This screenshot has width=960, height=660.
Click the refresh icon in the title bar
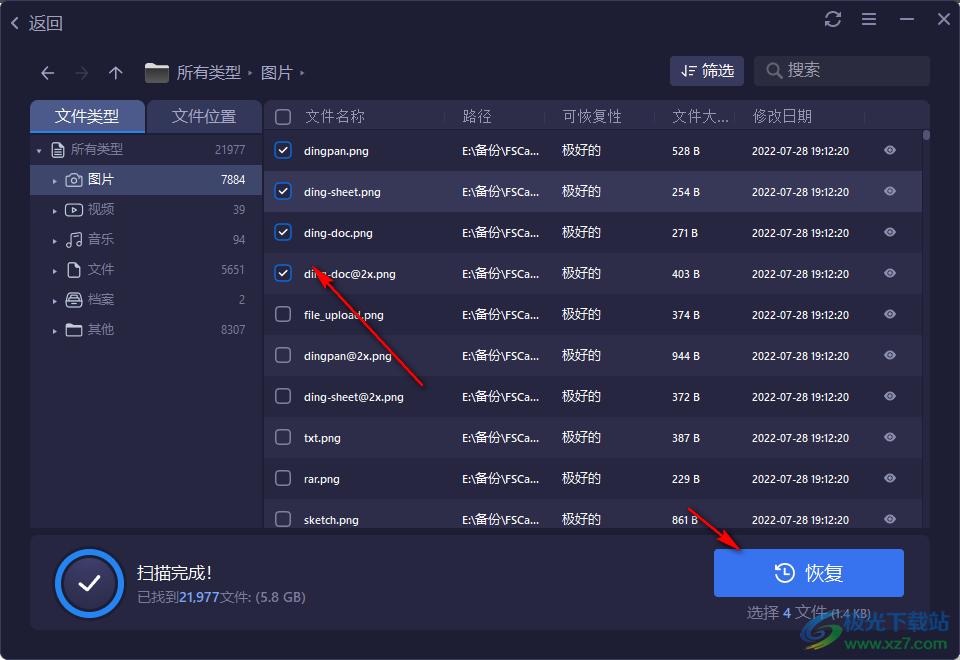click(x=833, y=18)
